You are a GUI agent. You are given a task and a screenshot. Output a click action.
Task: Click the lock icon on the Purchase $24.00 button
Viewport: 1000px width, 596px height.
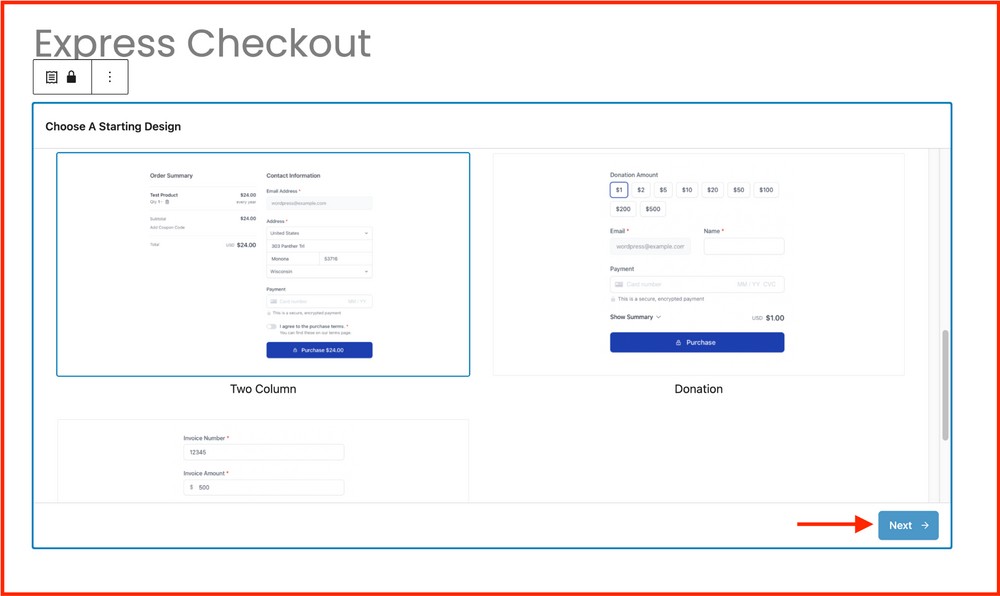pos(295,349)
